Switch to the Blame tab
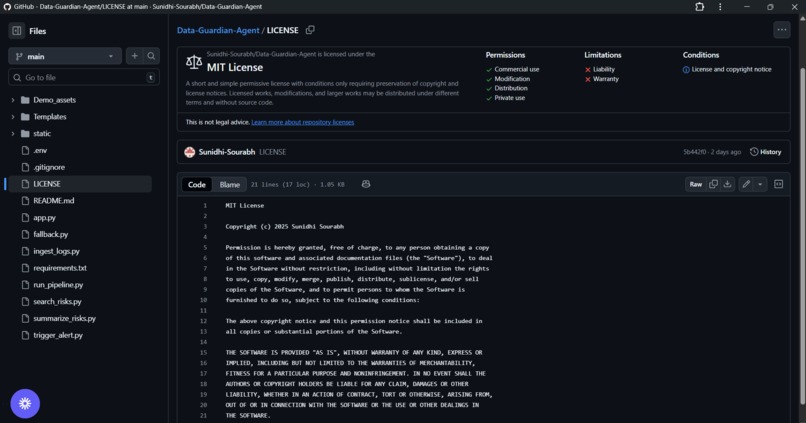 click(229, 185)
